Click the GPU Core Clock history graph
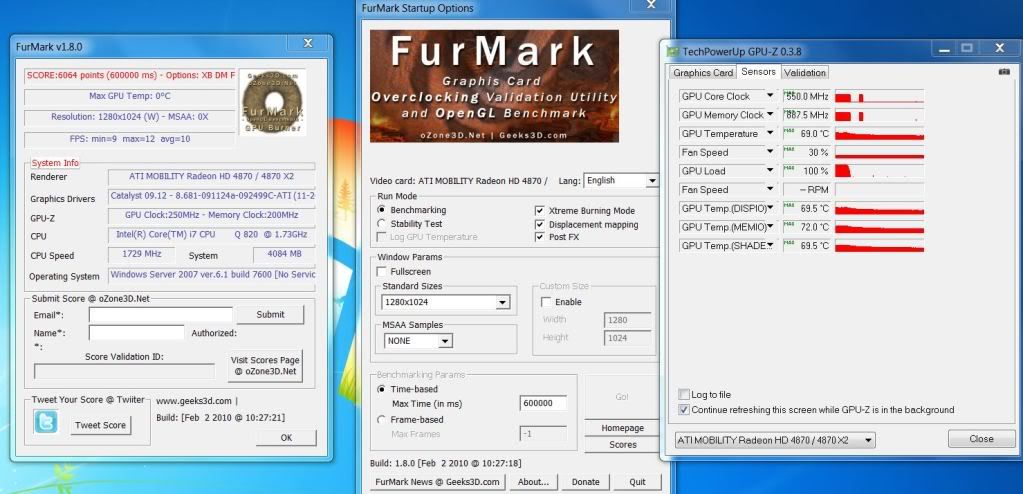Viewport: 1023px width, 494px height. pos(879,96)
